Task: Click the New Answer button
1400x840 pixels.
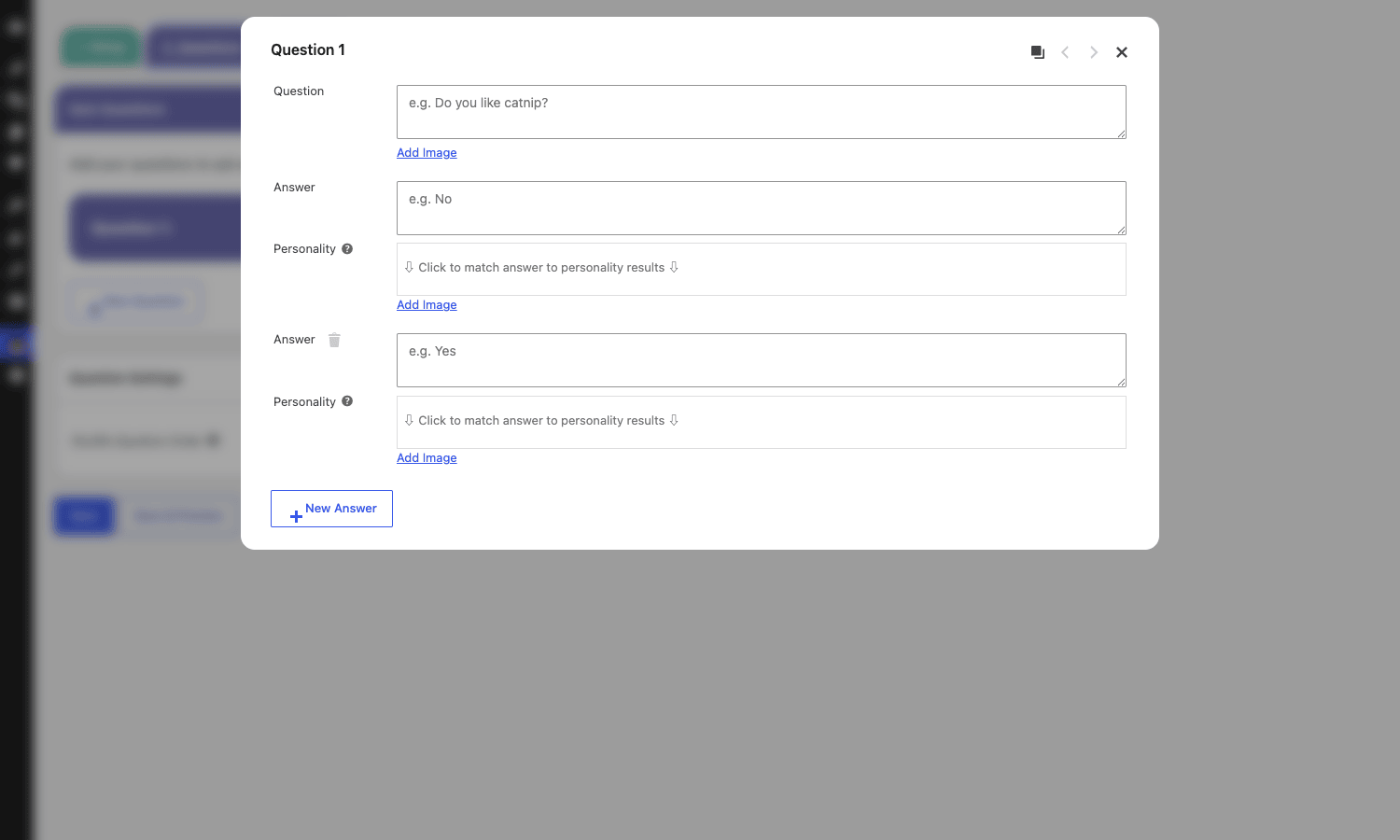Action: pyautogui.click(x=331, y=509)
